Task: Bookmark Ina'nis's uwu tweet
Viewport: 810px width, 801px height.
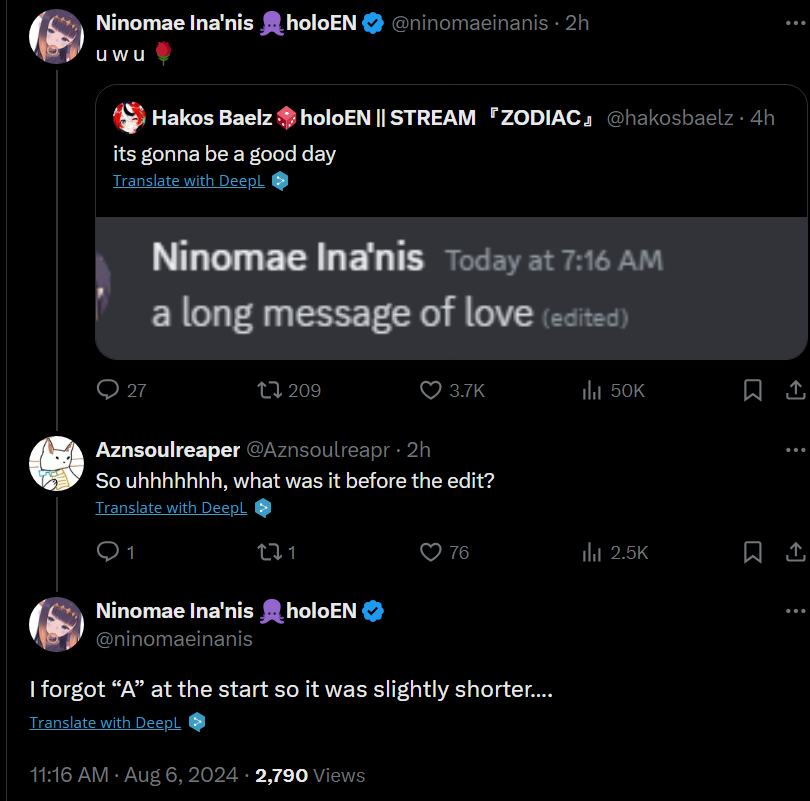Action: coord(753,390)
